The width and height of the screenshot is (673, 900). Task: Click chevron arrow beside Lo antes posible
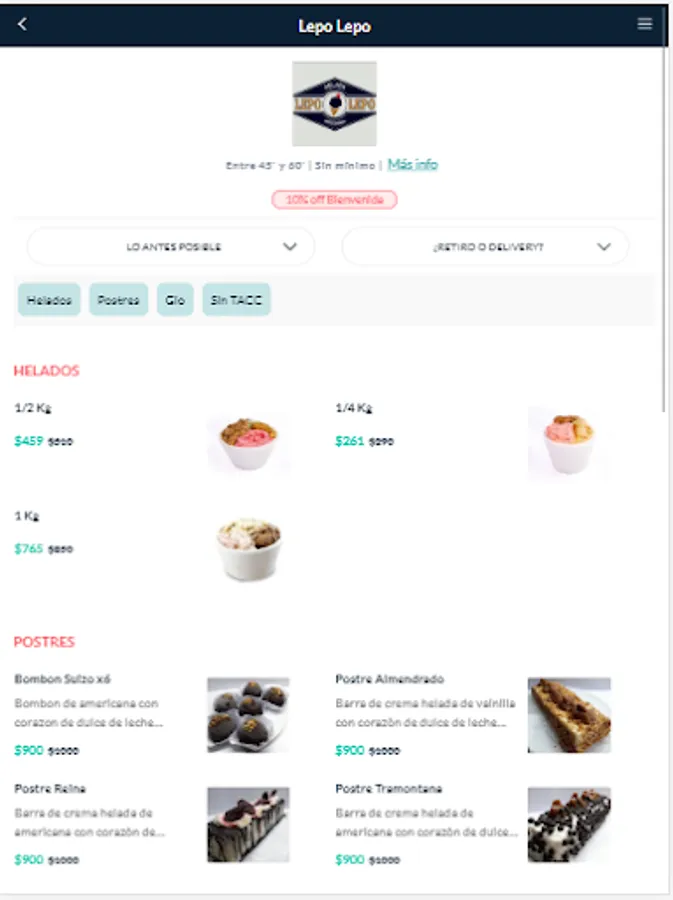(290, 246)
